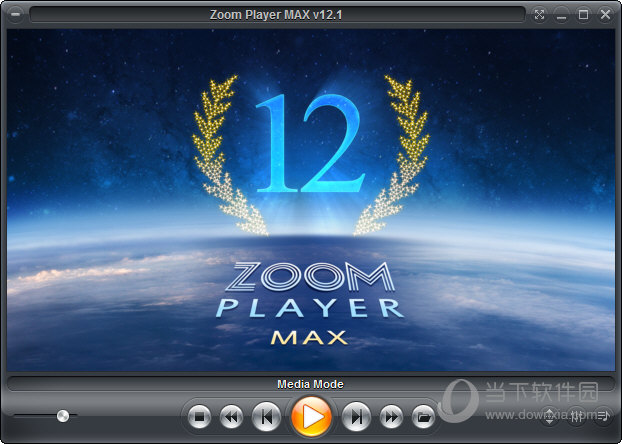This screenshot has width=622, height=444.
Task: Open the playlist editor note icon
Action: 603,416
